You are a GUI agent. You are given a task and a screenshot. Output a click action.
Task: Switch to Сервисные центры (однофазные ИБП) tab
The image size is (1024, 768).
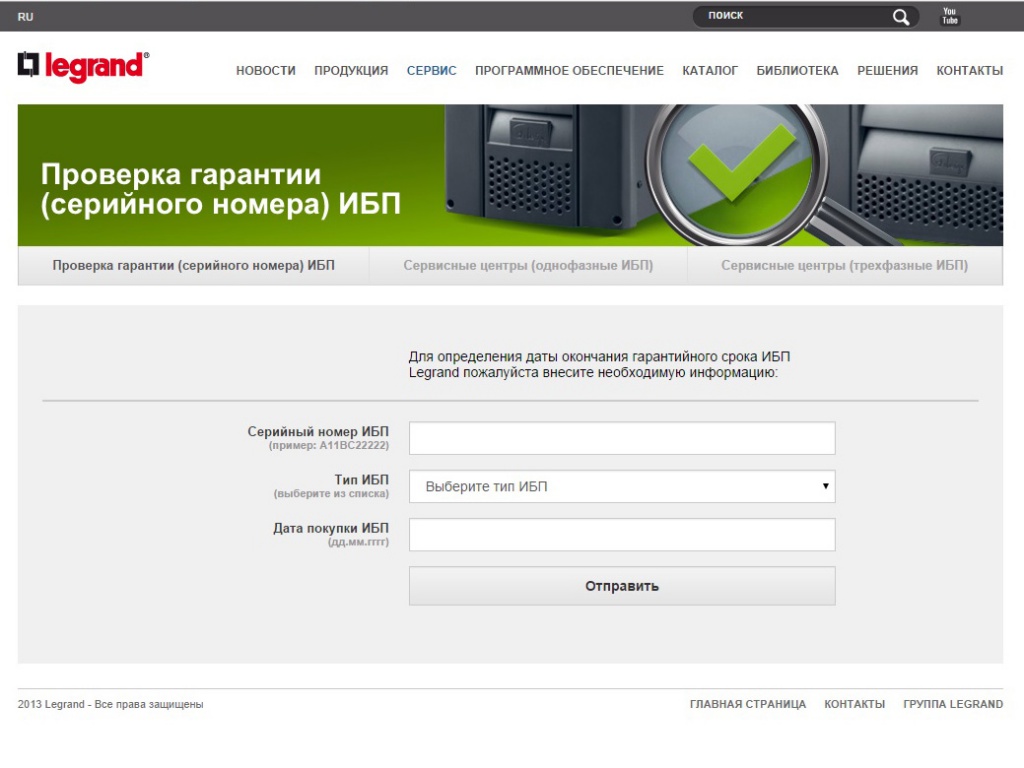click(x=528, y=266)
